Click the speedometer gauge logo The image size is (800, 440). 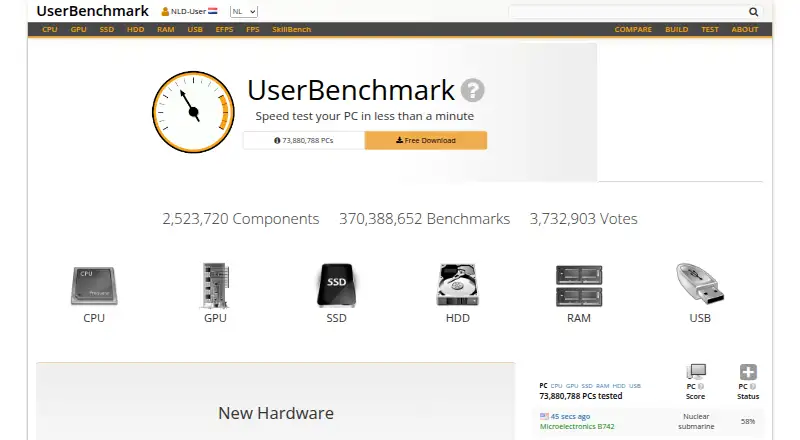click(x=193, y=112)
